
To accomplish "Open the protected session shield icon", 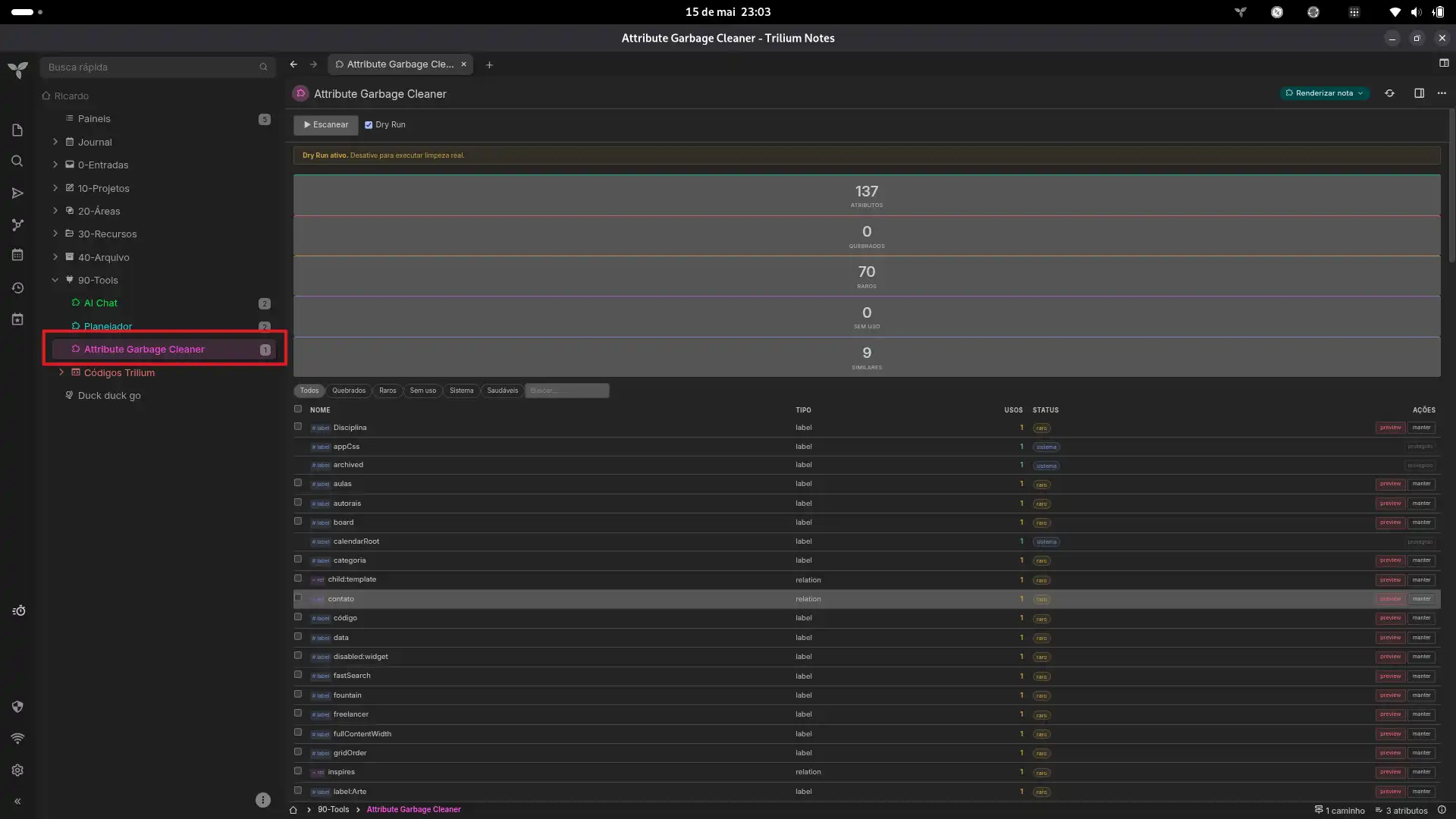I will click(17, 707).
